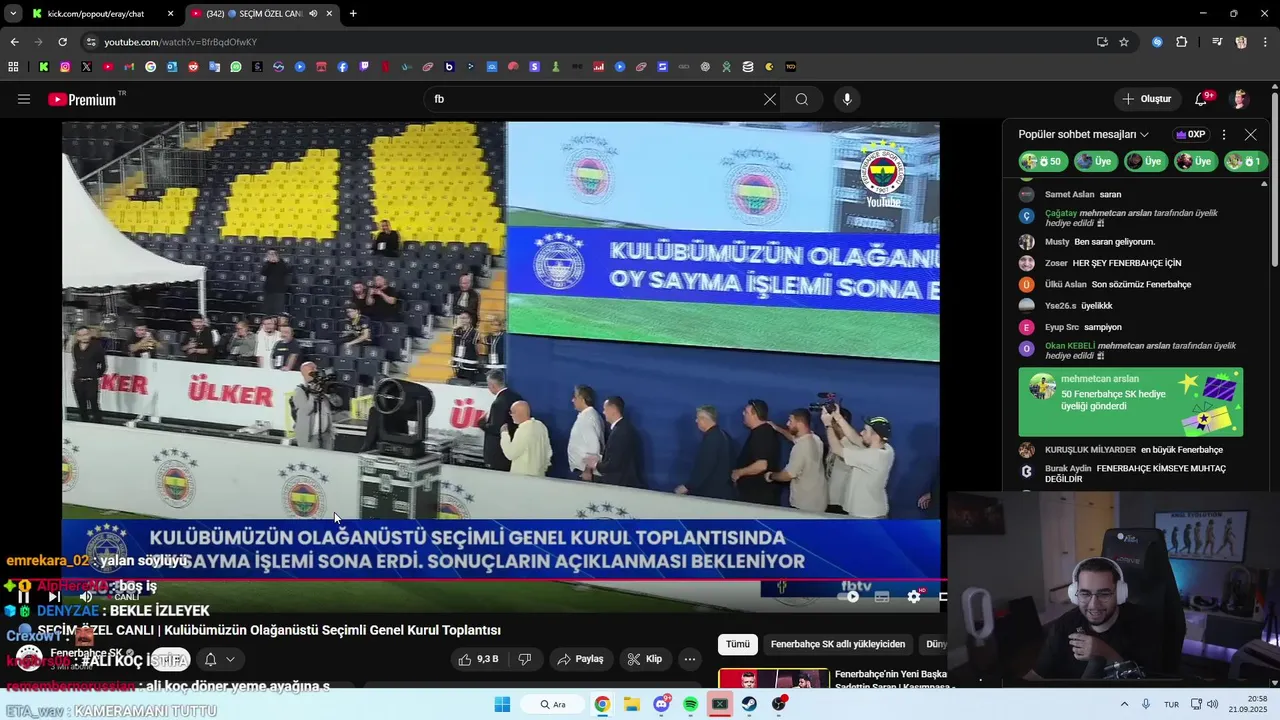This screenshot has height=720, width=1280.
Task: Open the Gmail bookmark
Action: 129,67
